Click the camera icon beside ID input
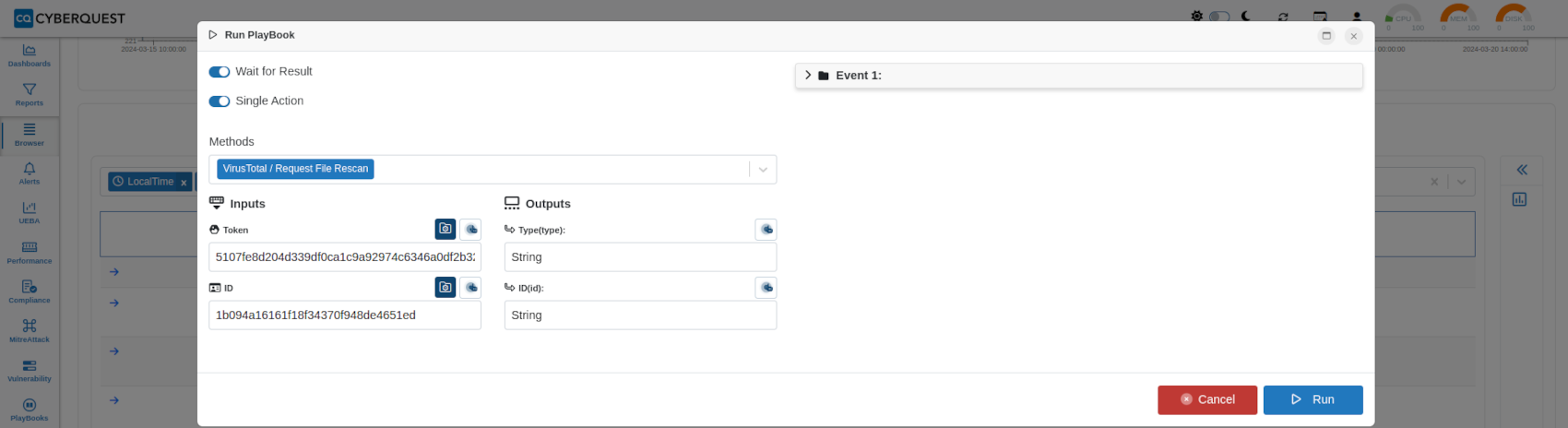Screen dimensions: 1568x428 (x=445, y=287)
